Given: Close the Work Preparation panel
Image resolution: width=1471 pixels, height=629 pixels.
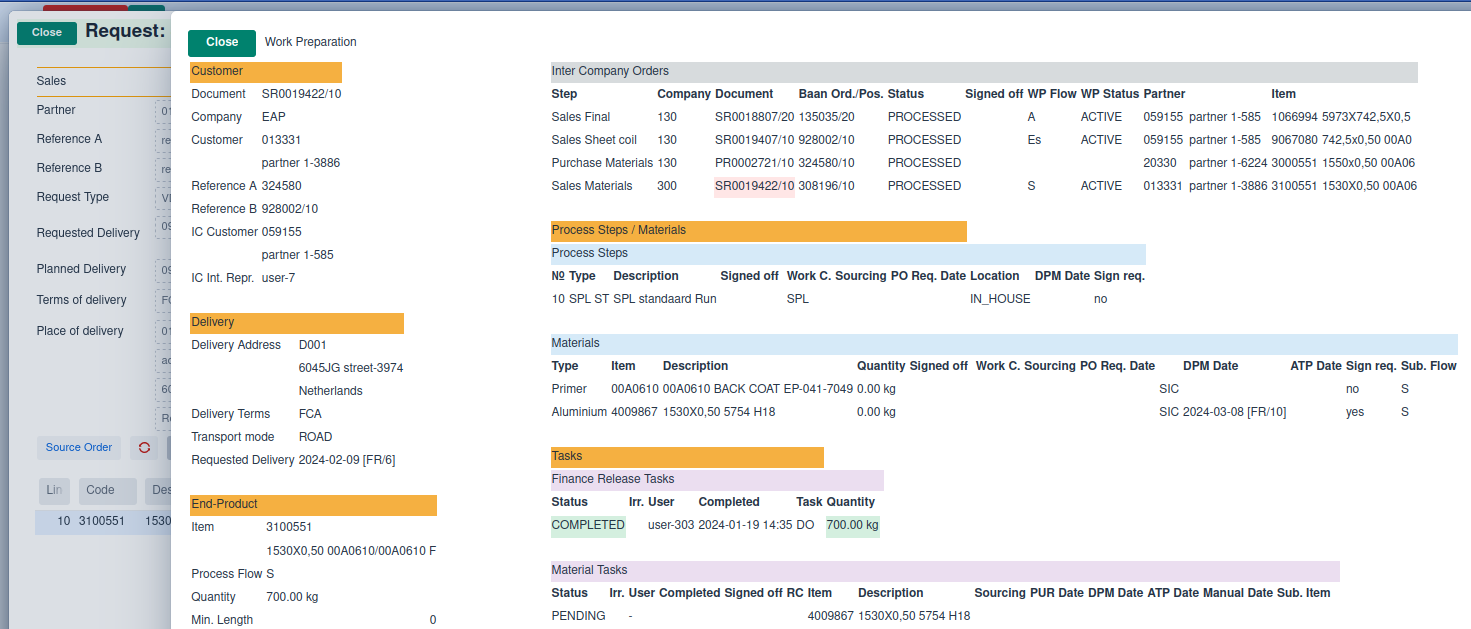Looking at the screenshot, I should tap(222, 42).
